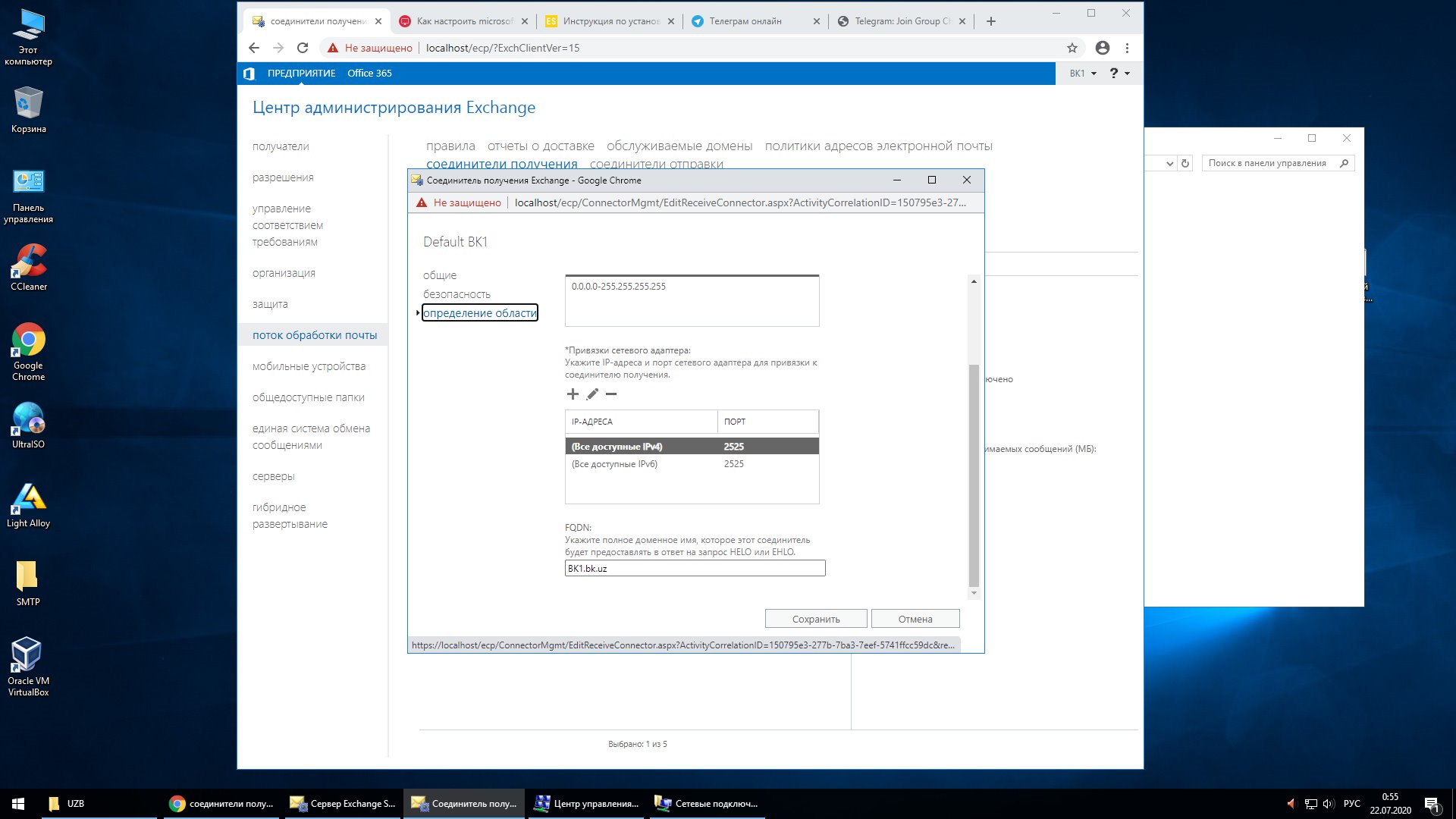Bookmark page with the star icon

coord(1072,48)
